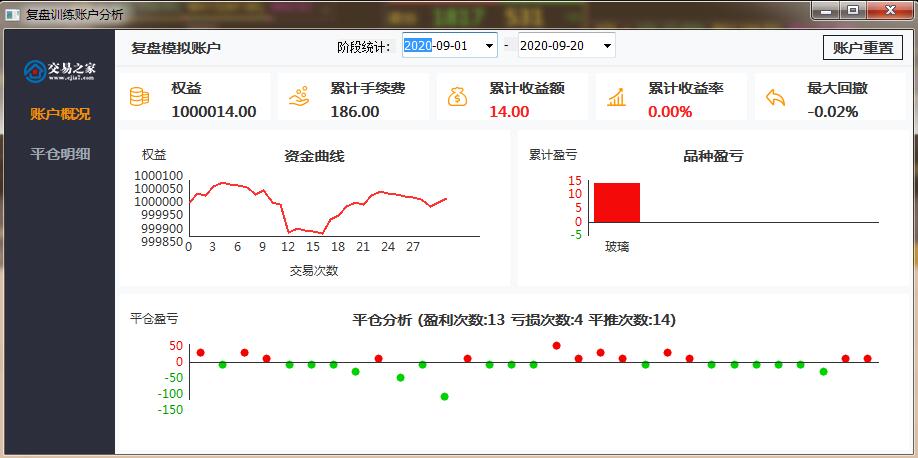Click the 累计手续费 hand-coin icon
918x458 pixels.
(299, 97)
